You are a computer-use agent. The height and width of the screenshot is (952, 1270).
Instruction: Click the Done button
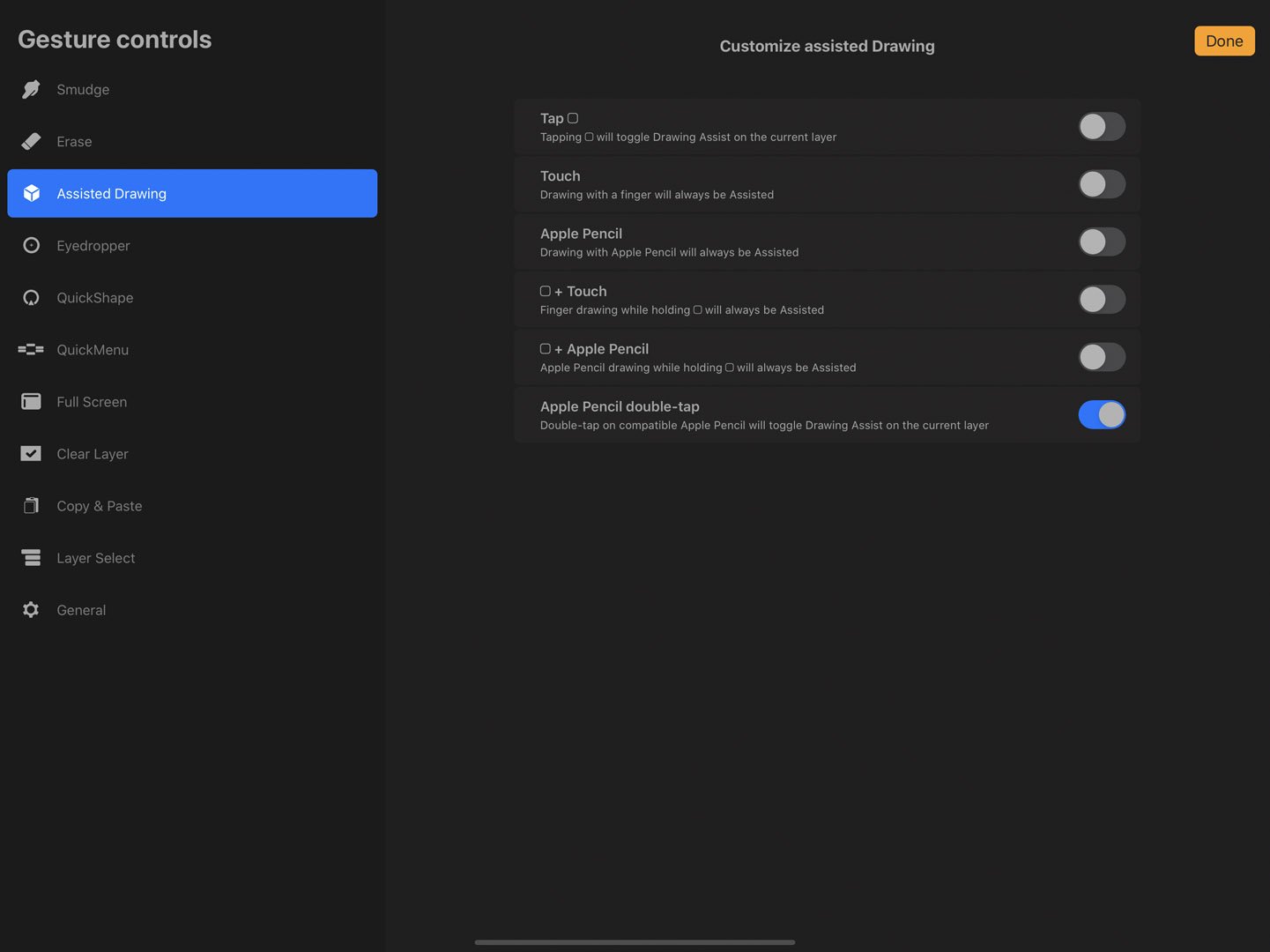pos(1224,41)
